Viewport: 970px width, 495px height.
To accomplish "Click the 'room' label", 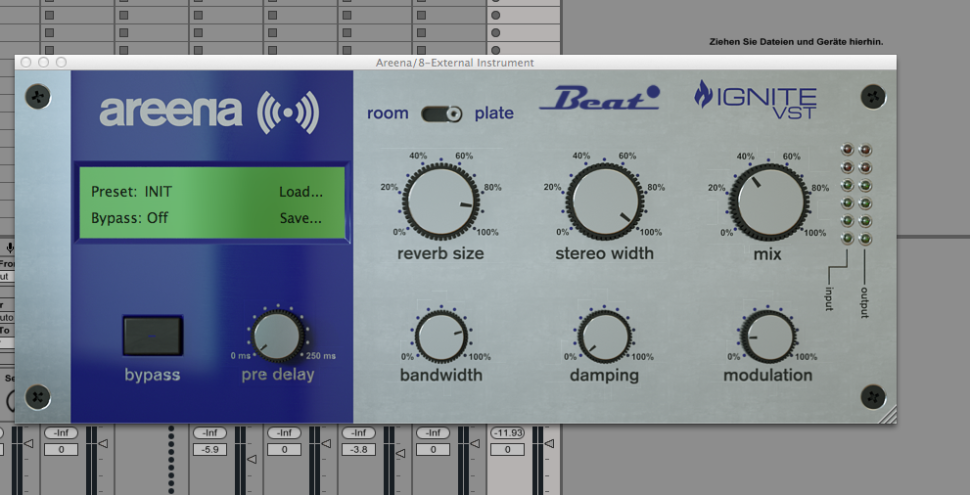I will 388,113.
